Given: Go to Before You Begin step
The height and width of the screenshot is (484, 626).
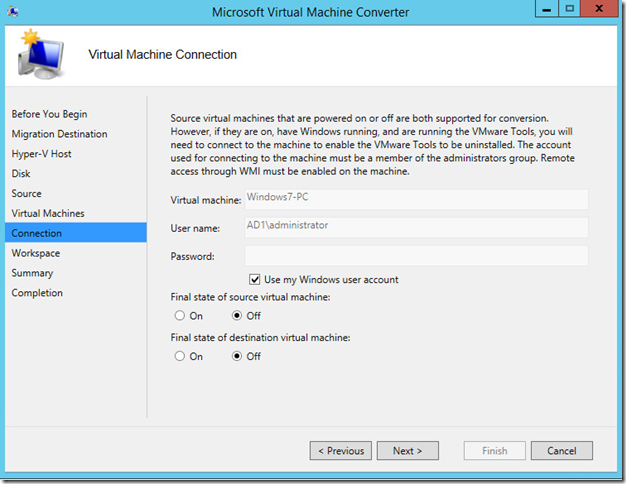Looking at the screenshot, I should tap(49, 114).
